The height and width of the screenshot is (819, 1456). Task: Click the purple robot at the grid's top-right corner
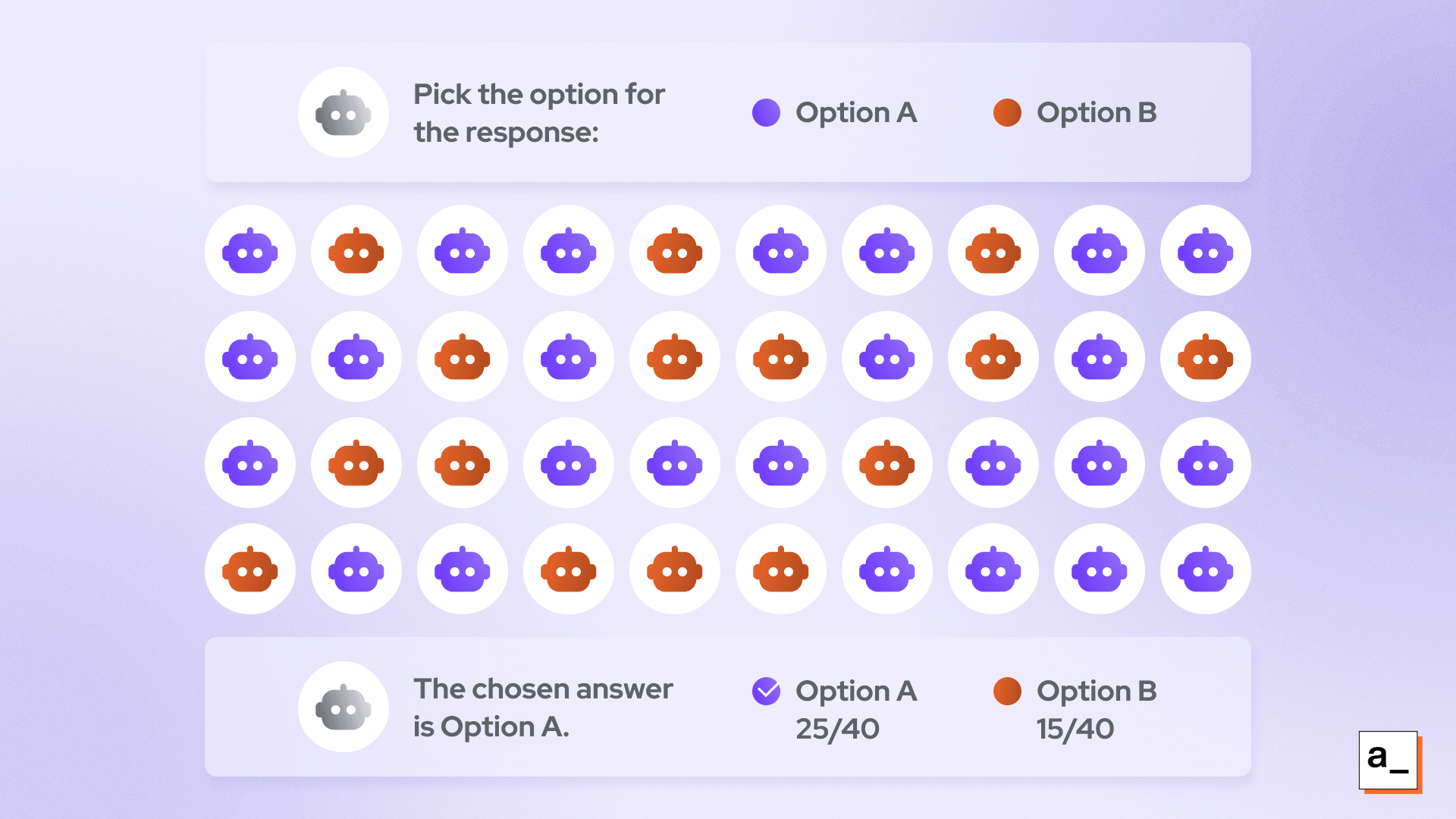tap(1205, 251)
